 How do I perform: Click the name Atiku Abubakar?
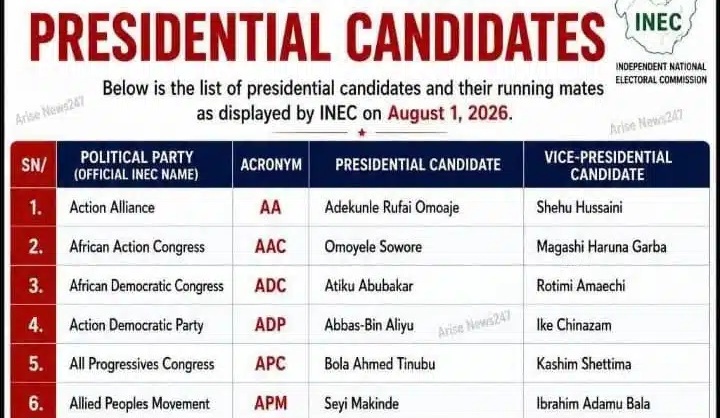pyautogui.click(x=369, y=286)
